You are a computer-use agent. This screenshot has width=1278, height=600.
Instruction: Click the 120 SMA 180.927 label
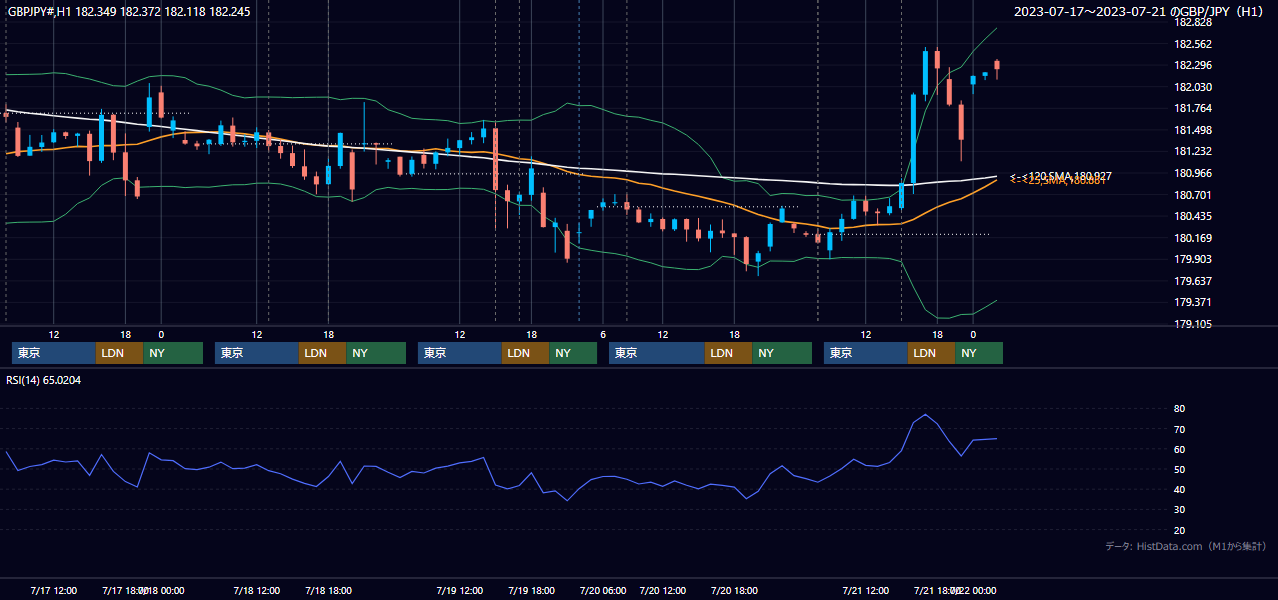click(x=1064, y=176)
